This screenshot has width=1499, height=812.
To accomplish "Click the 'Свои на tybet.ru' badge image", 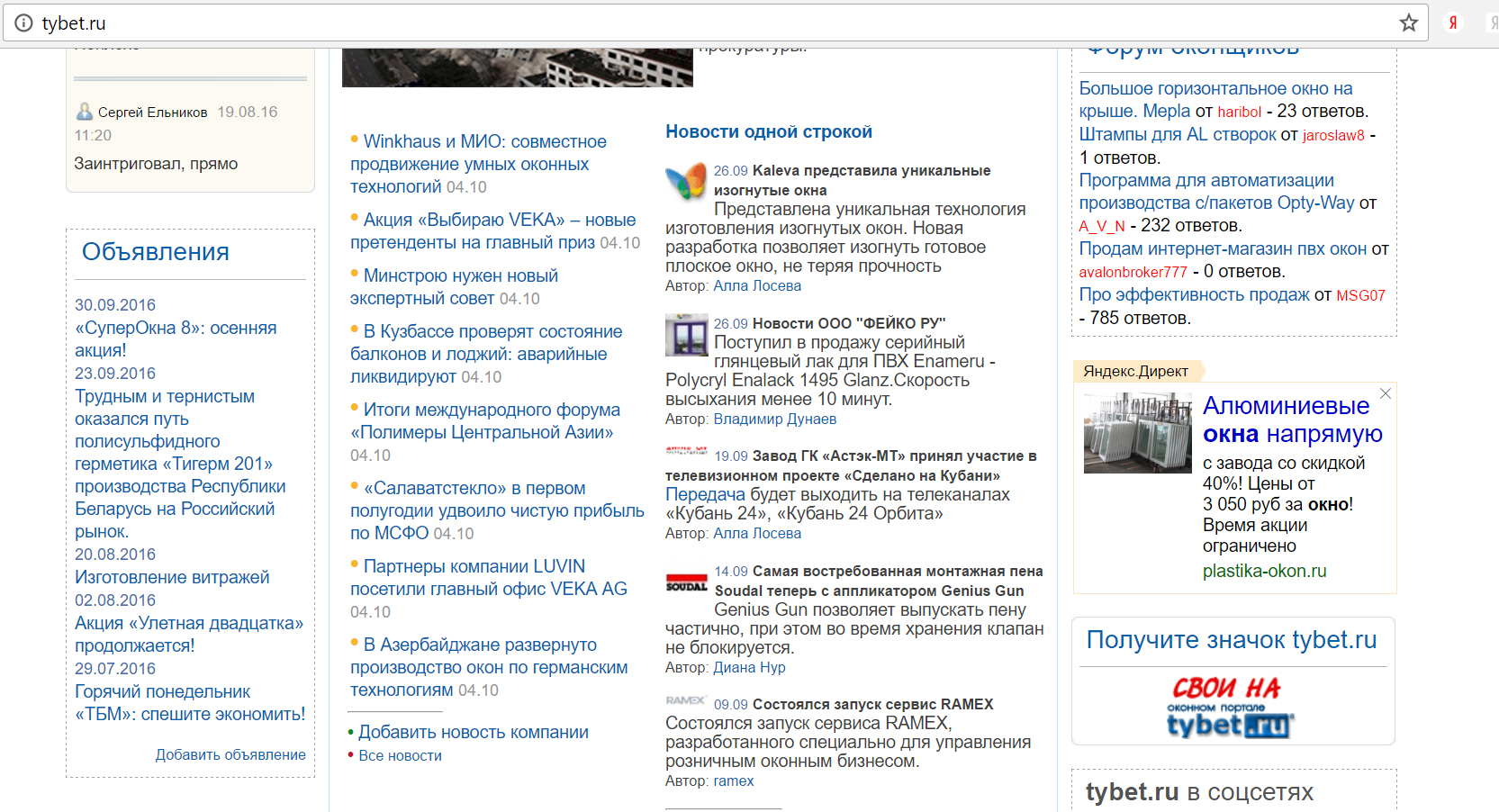I will 1231,708.
